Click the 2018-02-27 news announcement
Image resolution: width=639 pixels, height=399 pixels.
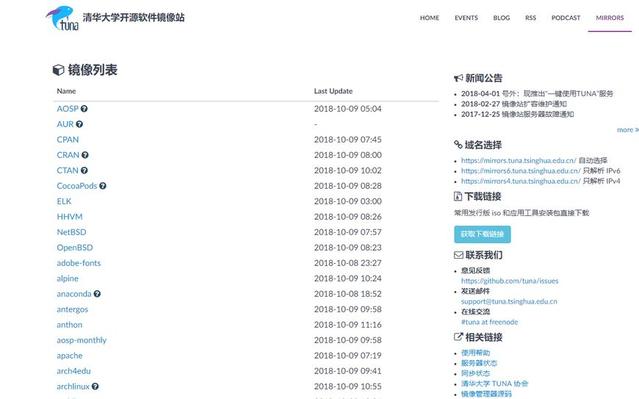(514, 104)
